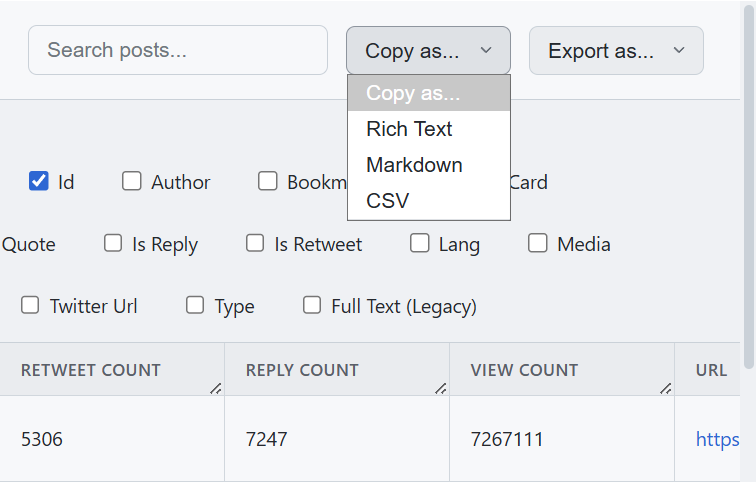Click the Search posts input field
The width and height of the screenshot is (756, 482).
pyautogui.click(x=178, y=50)
